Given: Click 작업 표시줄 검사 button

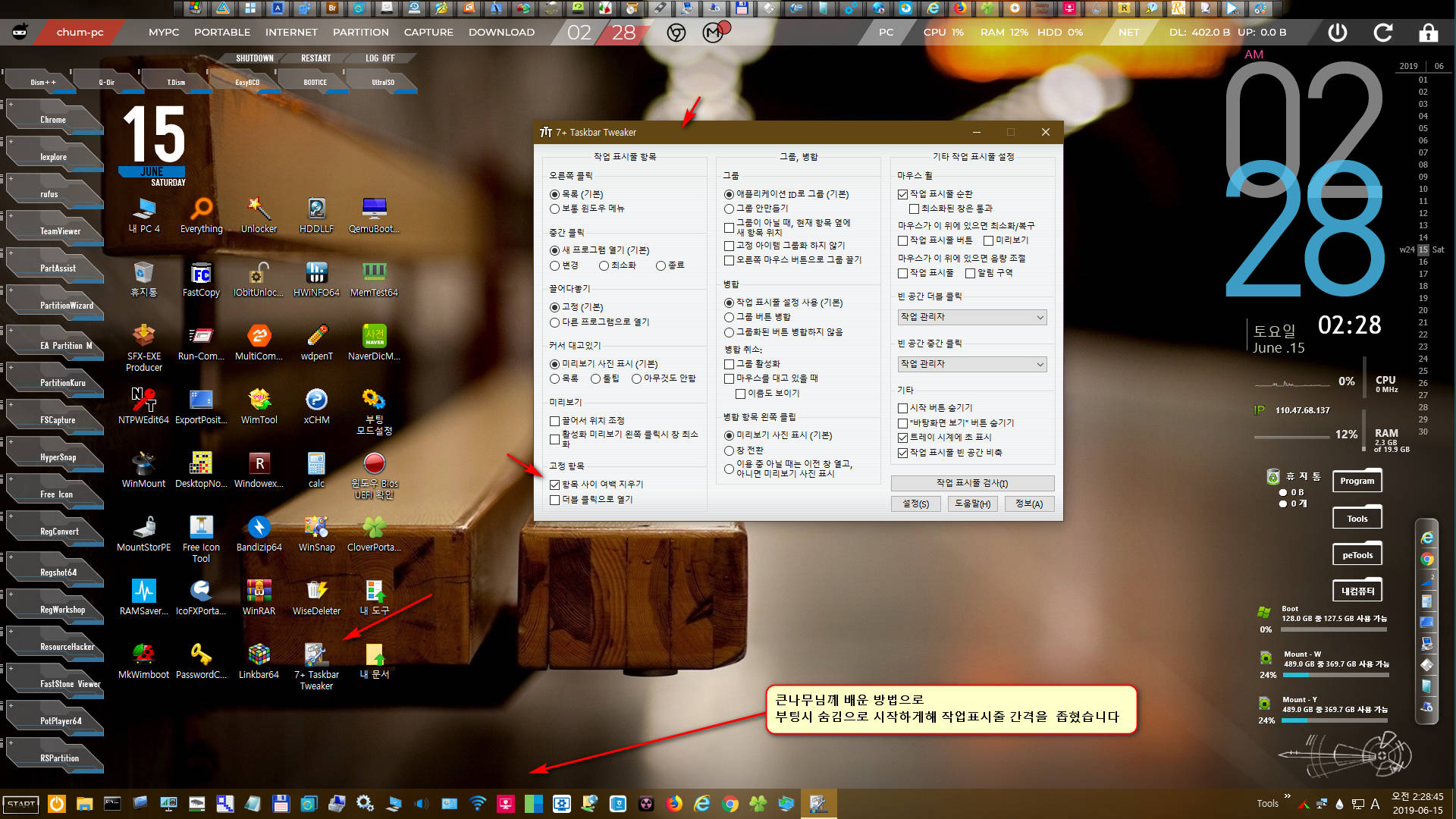Looking at the screenshot, I should (972, 483).
